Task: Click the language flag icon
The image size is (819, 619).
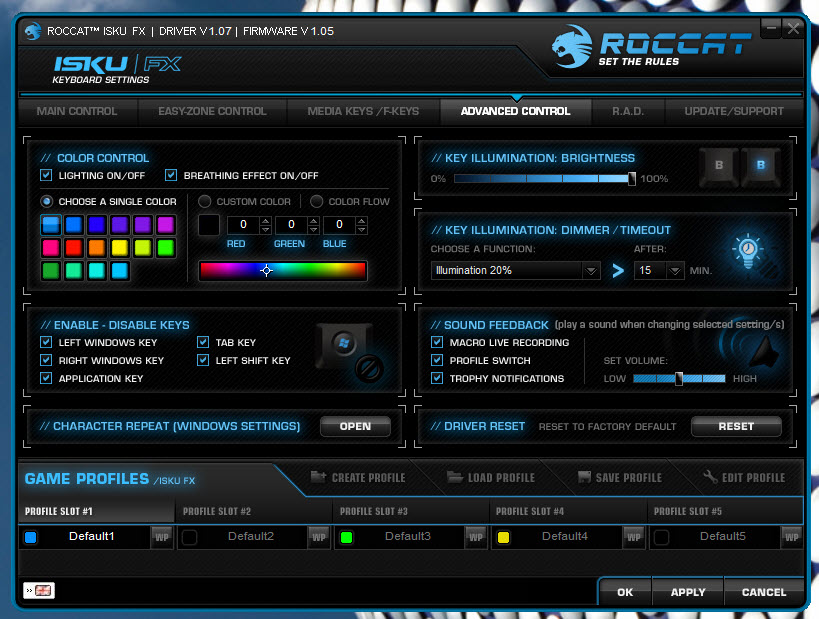Action: [x=39, y=590]
